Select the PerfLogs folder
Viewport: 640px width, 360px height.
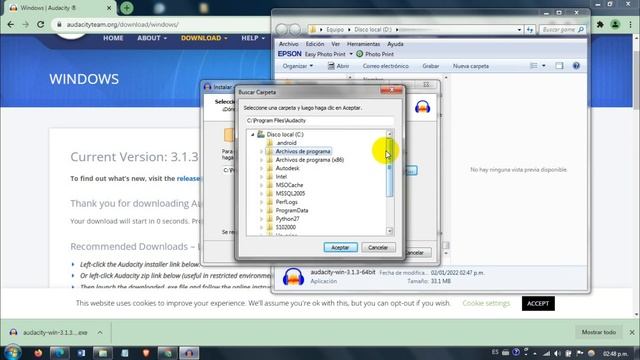tap(287, 202)
